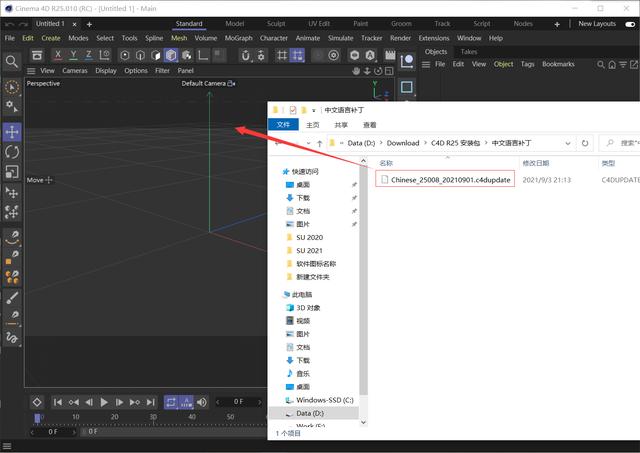Open the Commander search icon
This screenshot has height=453, width=640.
12,62
